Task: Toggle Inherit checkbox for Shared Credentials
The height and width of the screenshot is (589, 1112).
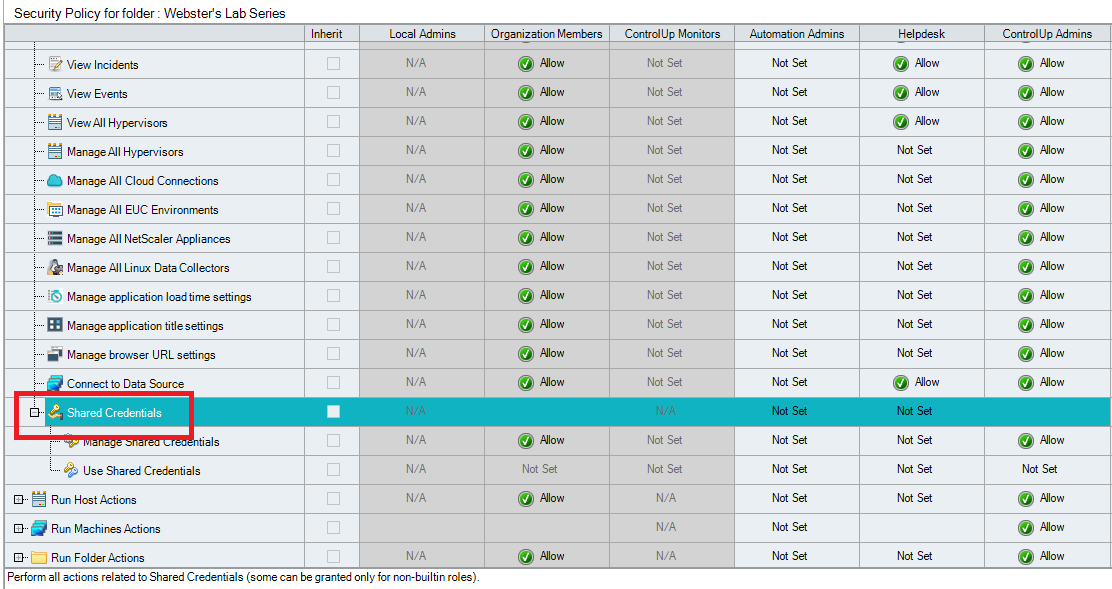Action: pos(333,412)
